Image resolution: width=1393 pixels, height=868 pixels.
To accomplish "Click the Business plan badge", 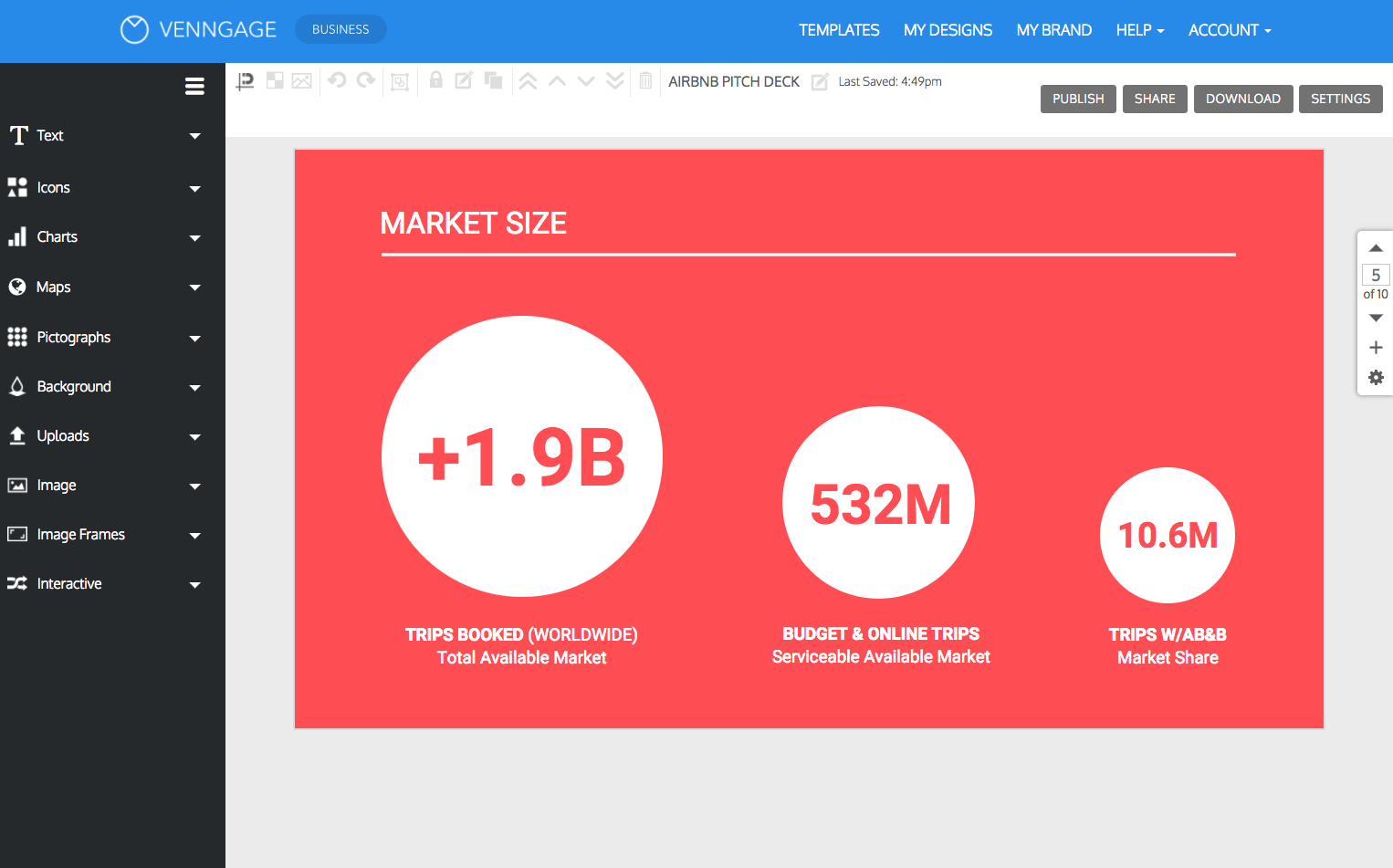I will tap(340, 29).
